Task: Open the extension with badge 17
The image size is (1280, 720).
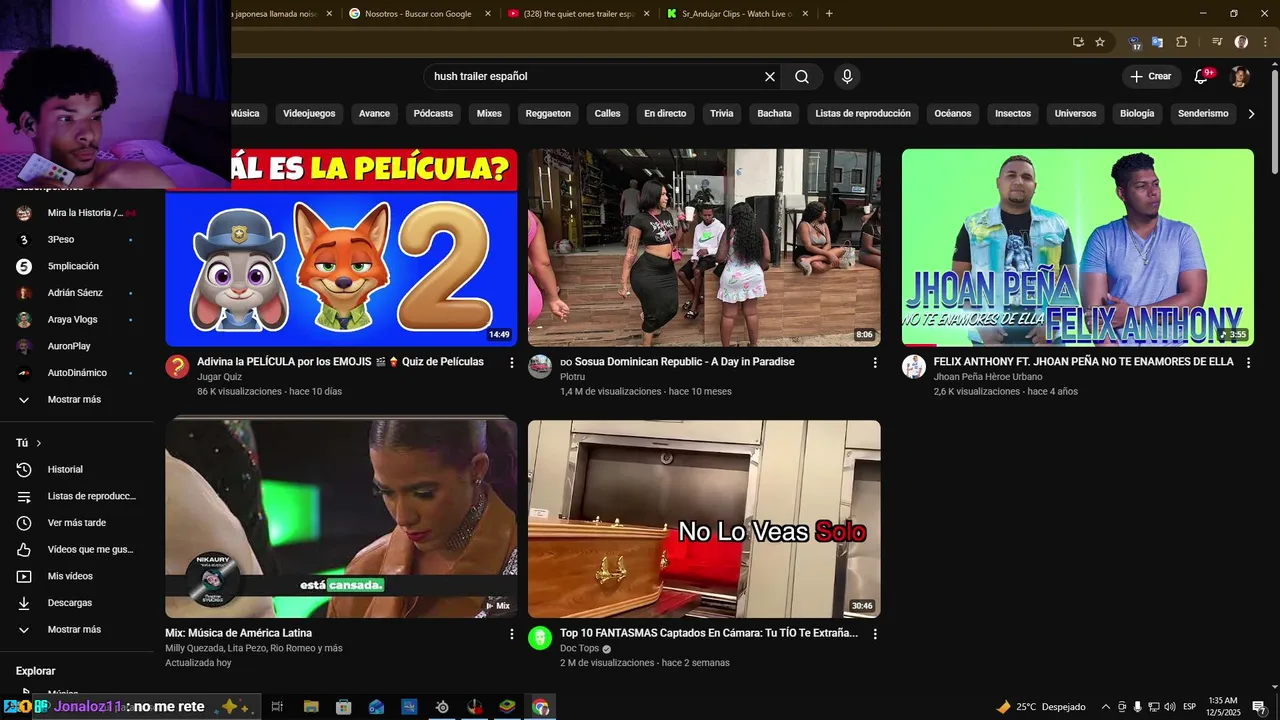Action: (1134, 42)
